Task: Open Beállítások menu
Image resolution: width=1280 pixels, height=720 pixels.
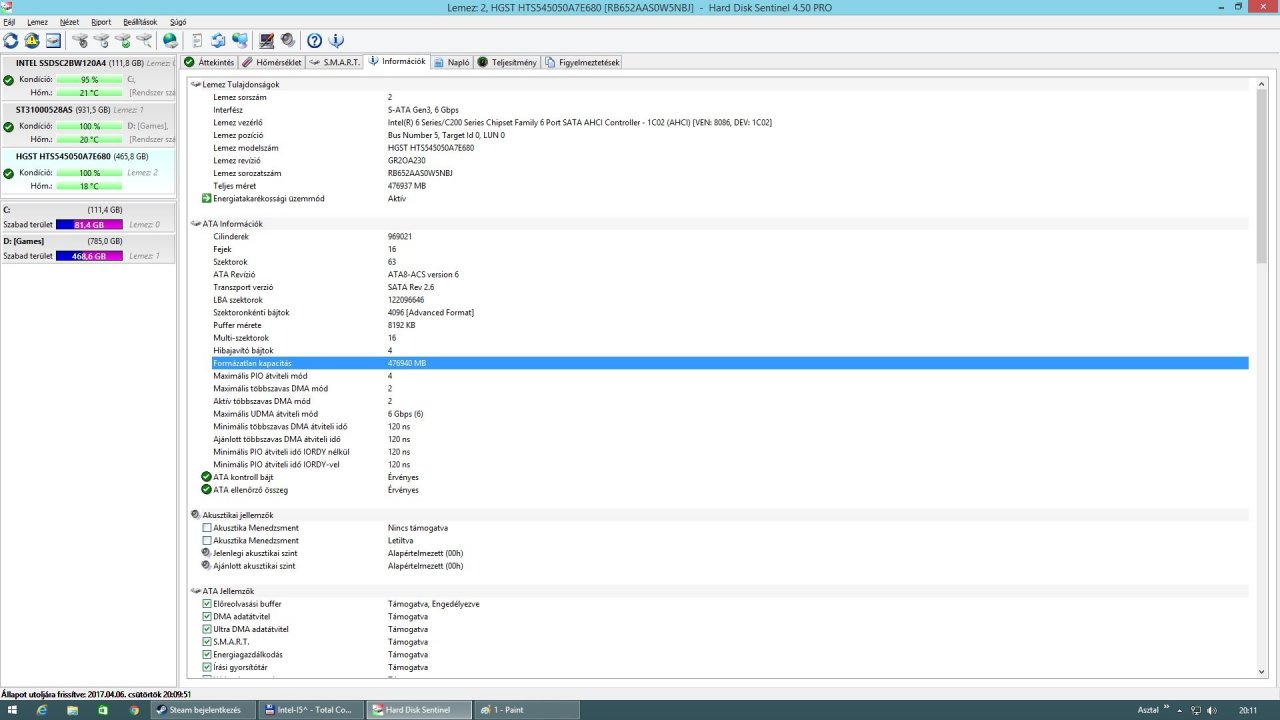Action: coord(140,21)
